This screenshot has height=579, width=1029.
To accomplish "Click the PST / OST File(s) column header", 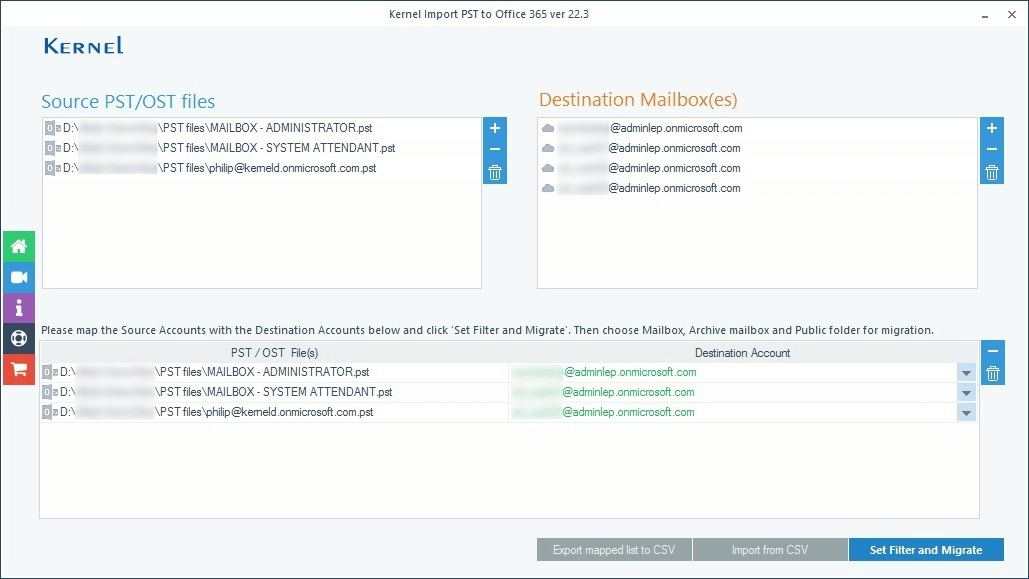I will (274, 353).
